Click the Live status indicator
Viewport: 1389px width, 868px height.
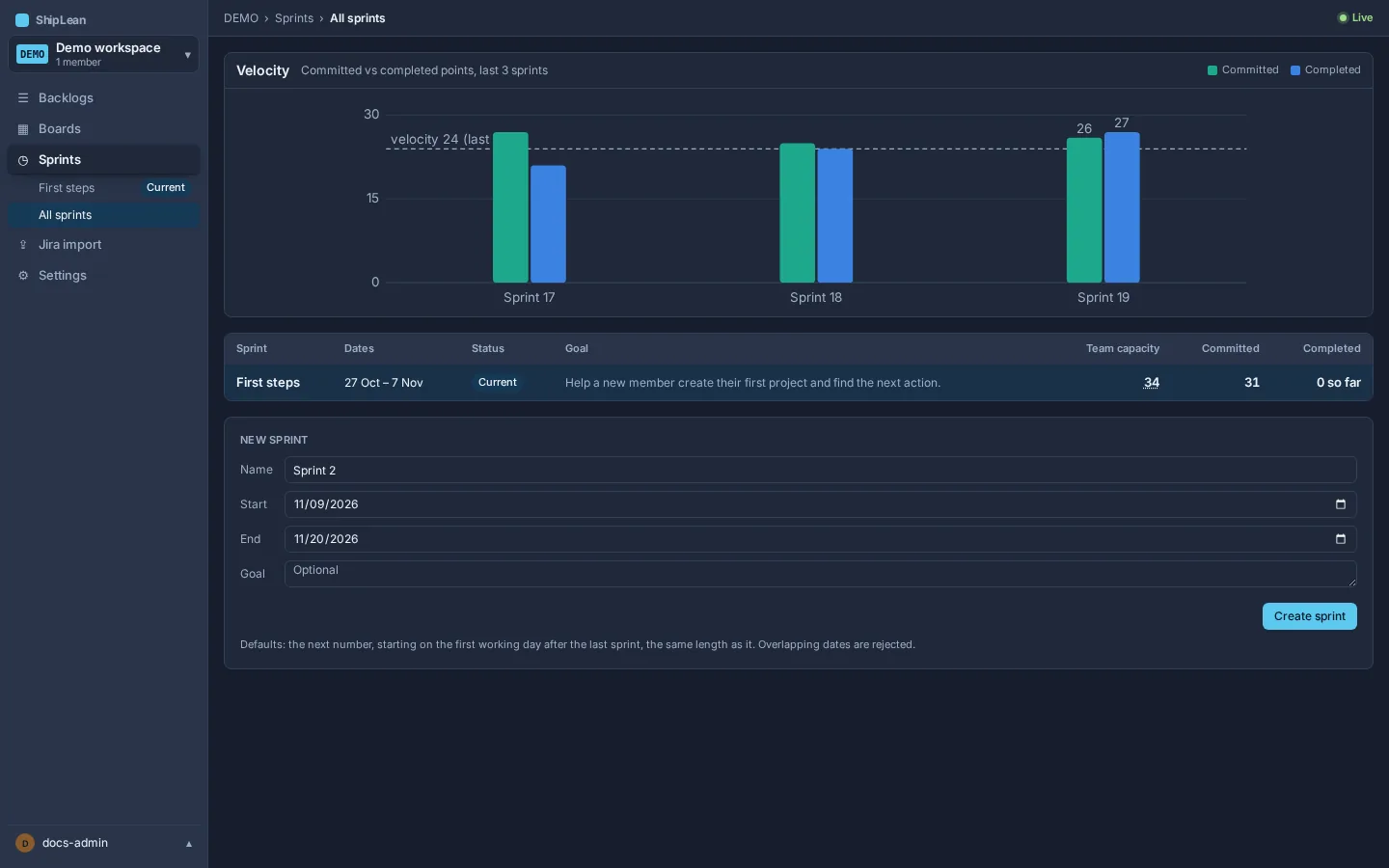[x=1355, y=18]
